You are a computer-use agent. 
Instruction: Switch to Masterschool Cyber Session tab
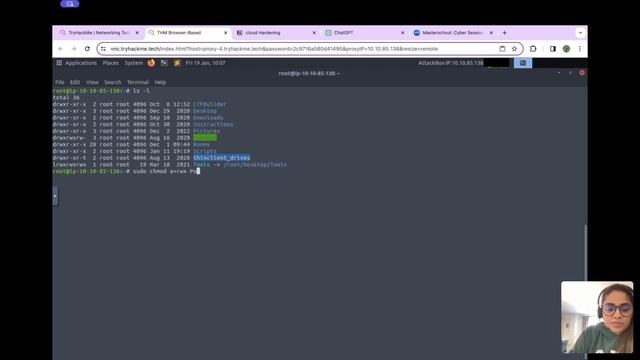coord(452,33)
